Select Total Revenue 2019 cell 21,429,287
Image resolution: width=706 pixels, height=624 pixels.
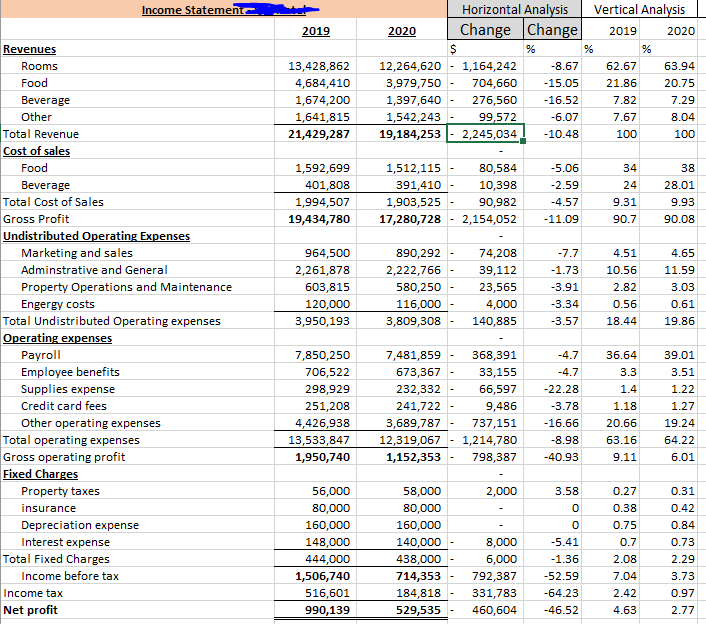tap(319, 134)
